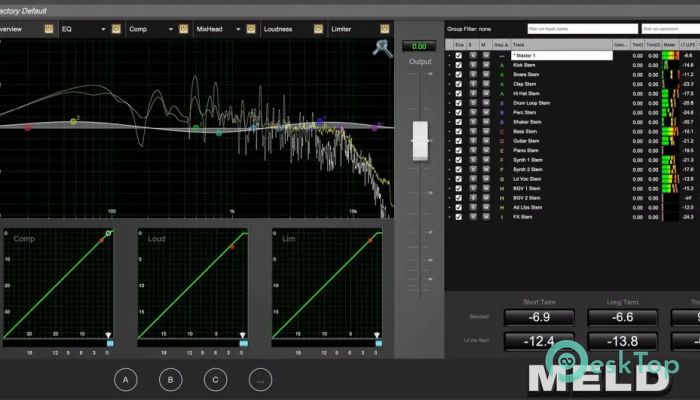Toggle the Comp module power button
This screenshot has width=700, height=400.
pos(181,30)
